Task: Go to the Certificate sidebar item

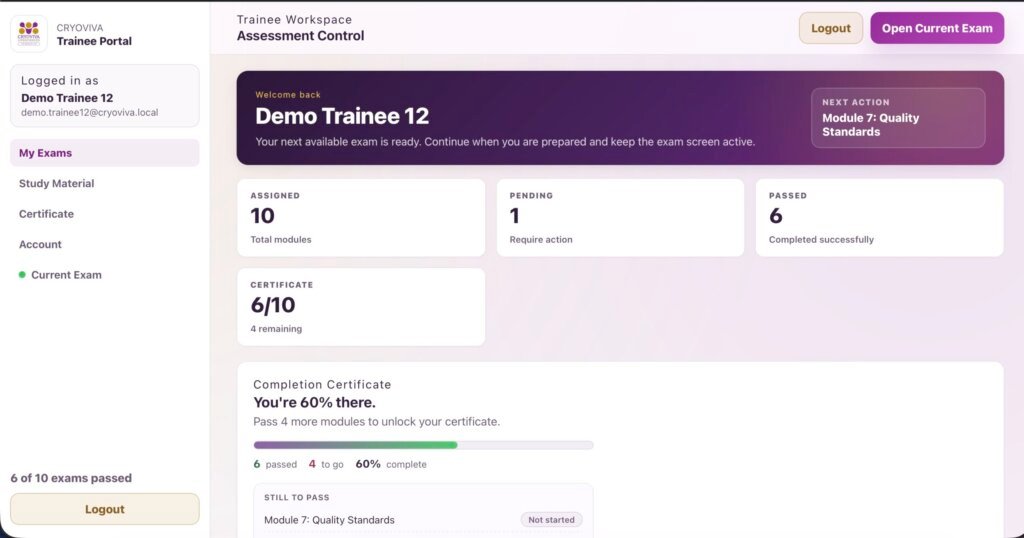Action: [104, 214]
